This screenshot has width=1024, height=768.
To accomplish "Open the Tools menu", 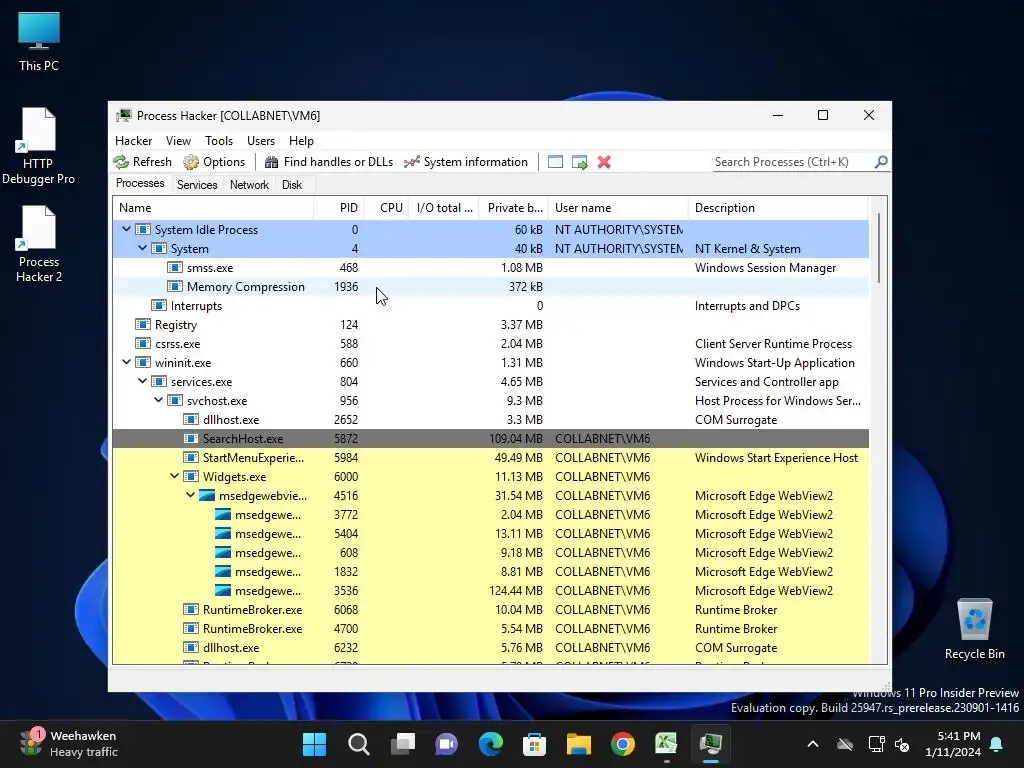I will (219, 141).
